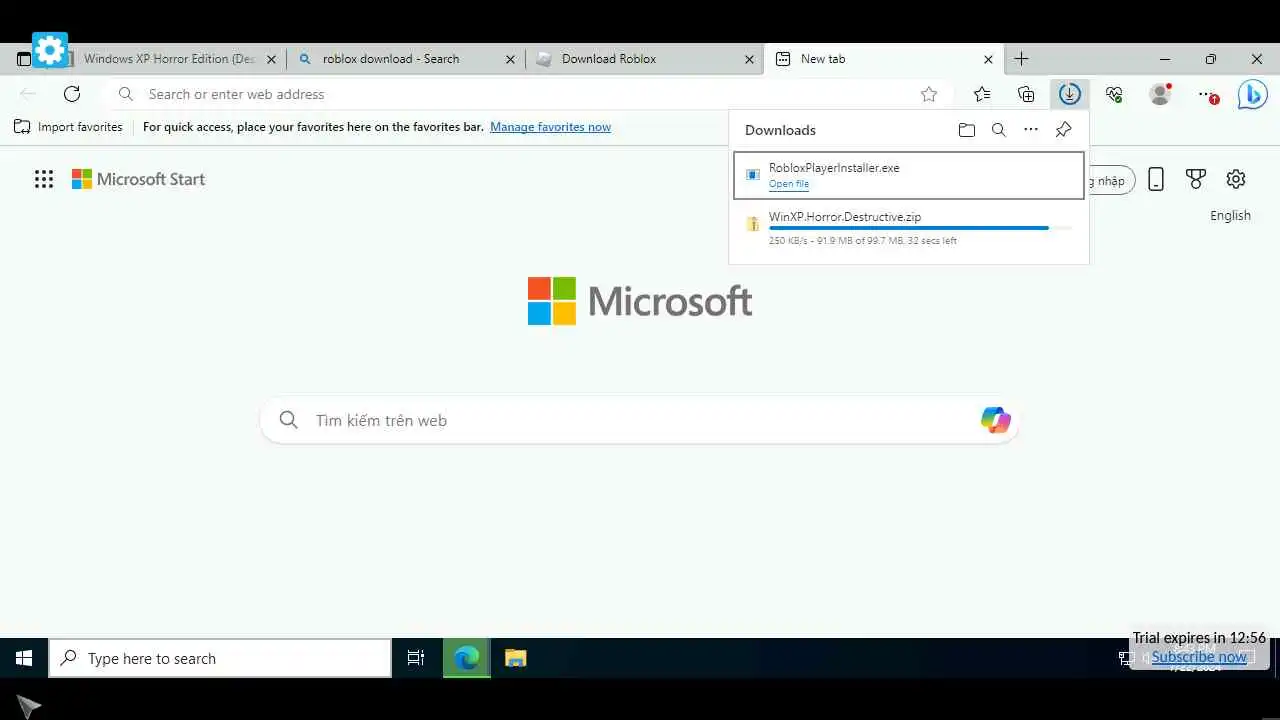Click the WinXP.Horror.Destructive.zip progress bar
This screenshot has height=720, width=1280.
pos(920,229)
